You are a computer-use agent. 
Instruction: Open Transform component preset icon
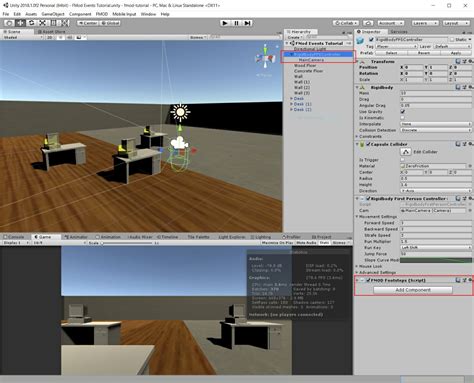point(464,61)
